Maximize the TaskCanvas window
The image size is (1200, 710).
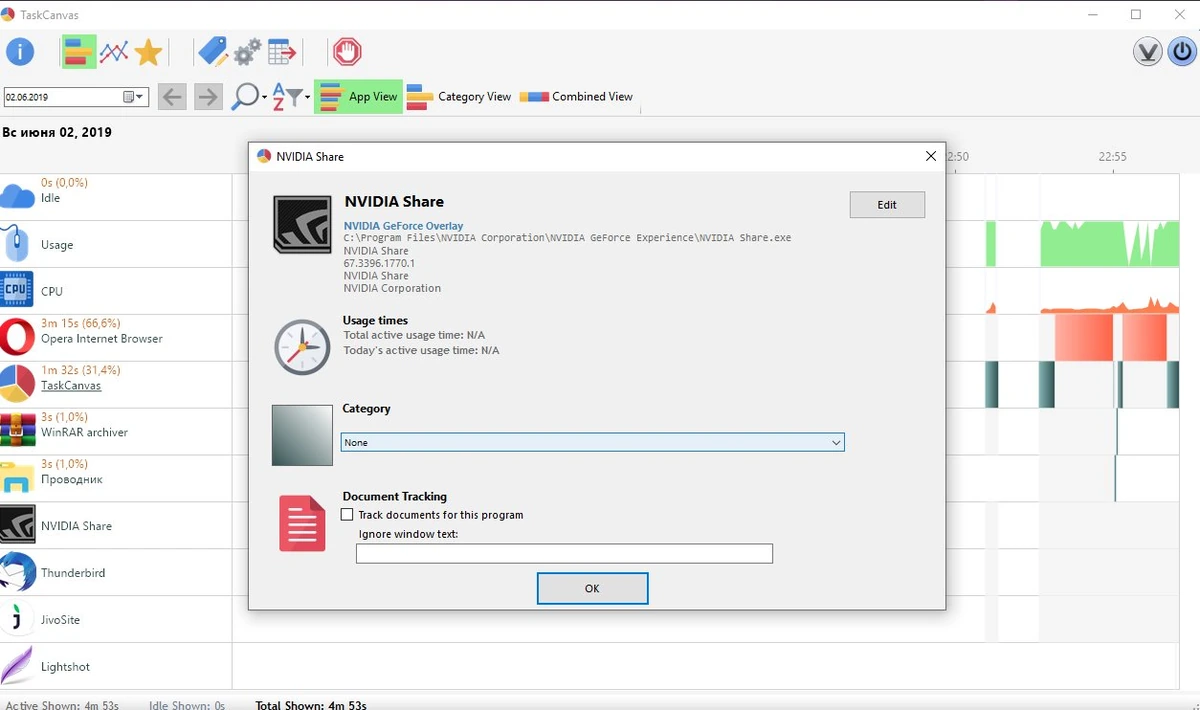point(1136,14)
